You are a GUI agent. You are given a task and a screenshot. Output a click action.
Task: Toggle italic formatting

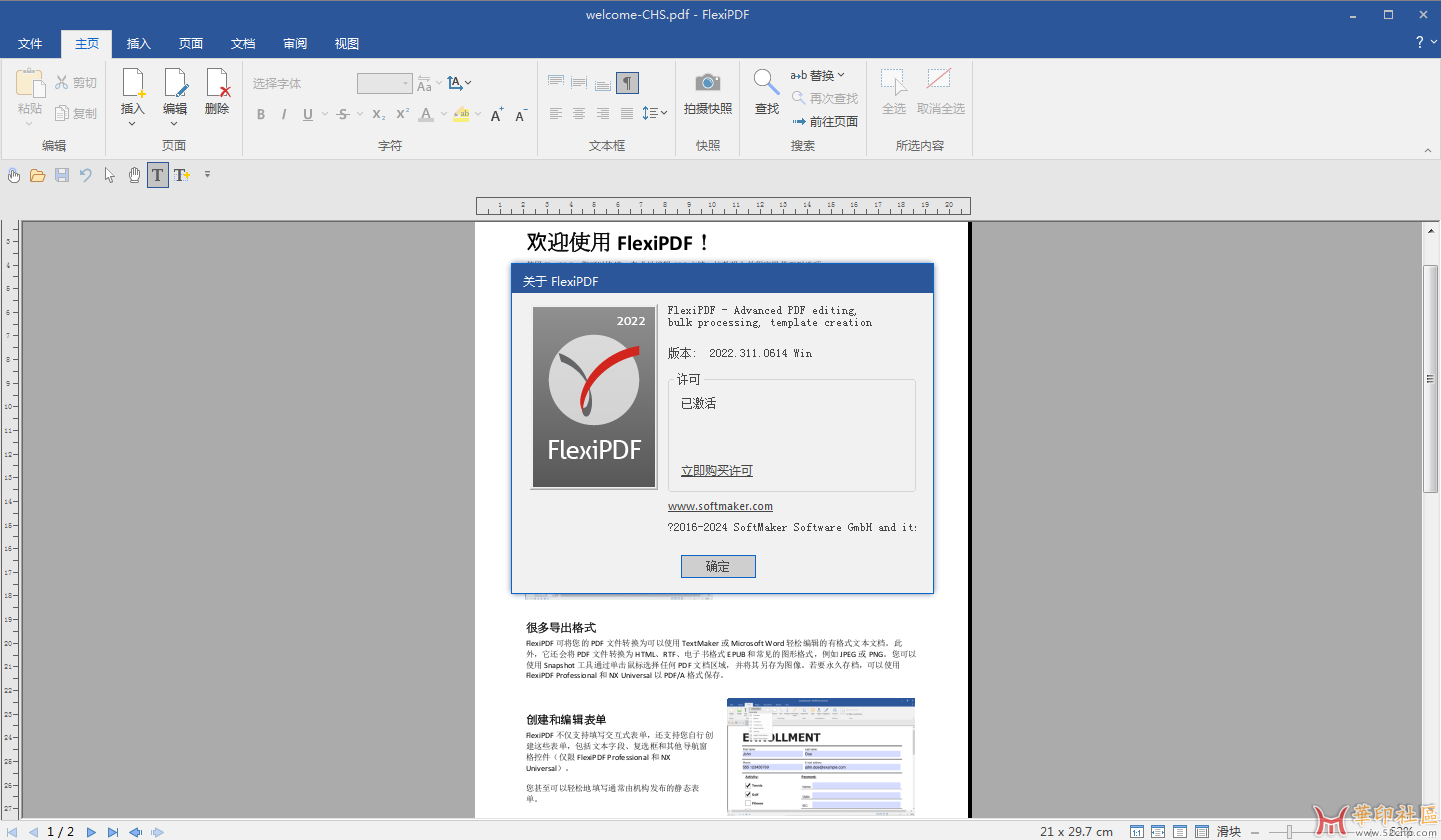pos(284,115)
